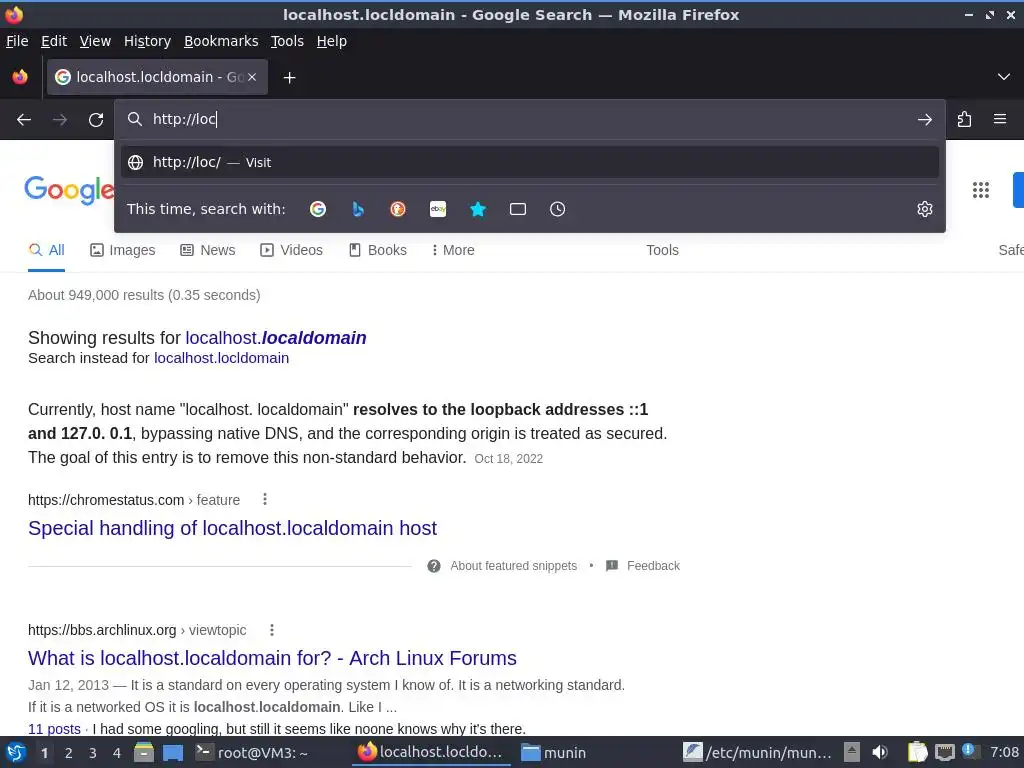Search this time with DuckDuckGo
Image resolution: width=1024 pixels, height=768 pixels.
(398, 209)
